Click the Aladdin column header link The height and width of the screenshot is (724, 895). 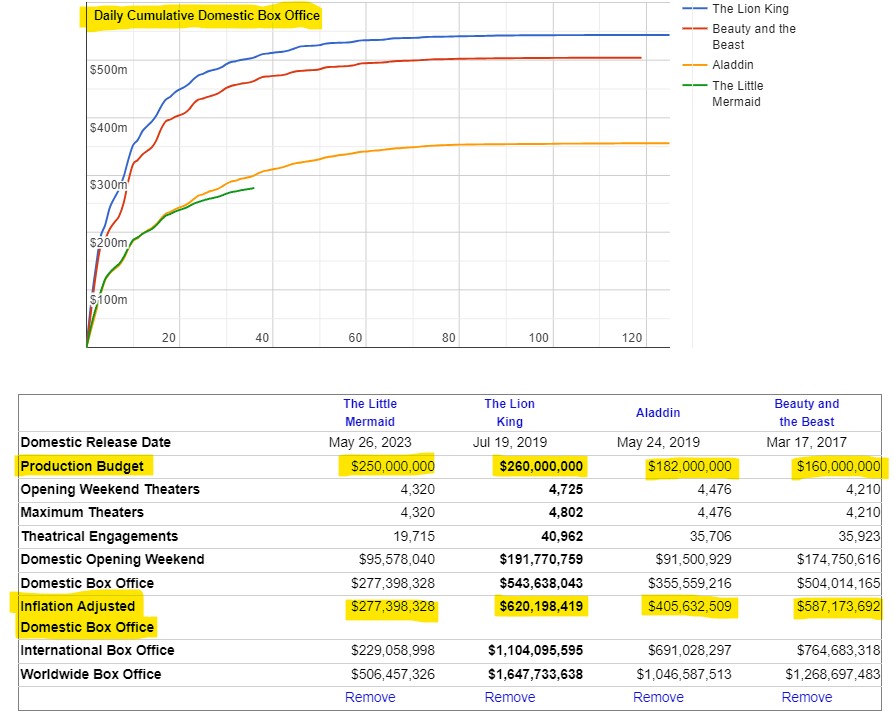click(658, 413)
